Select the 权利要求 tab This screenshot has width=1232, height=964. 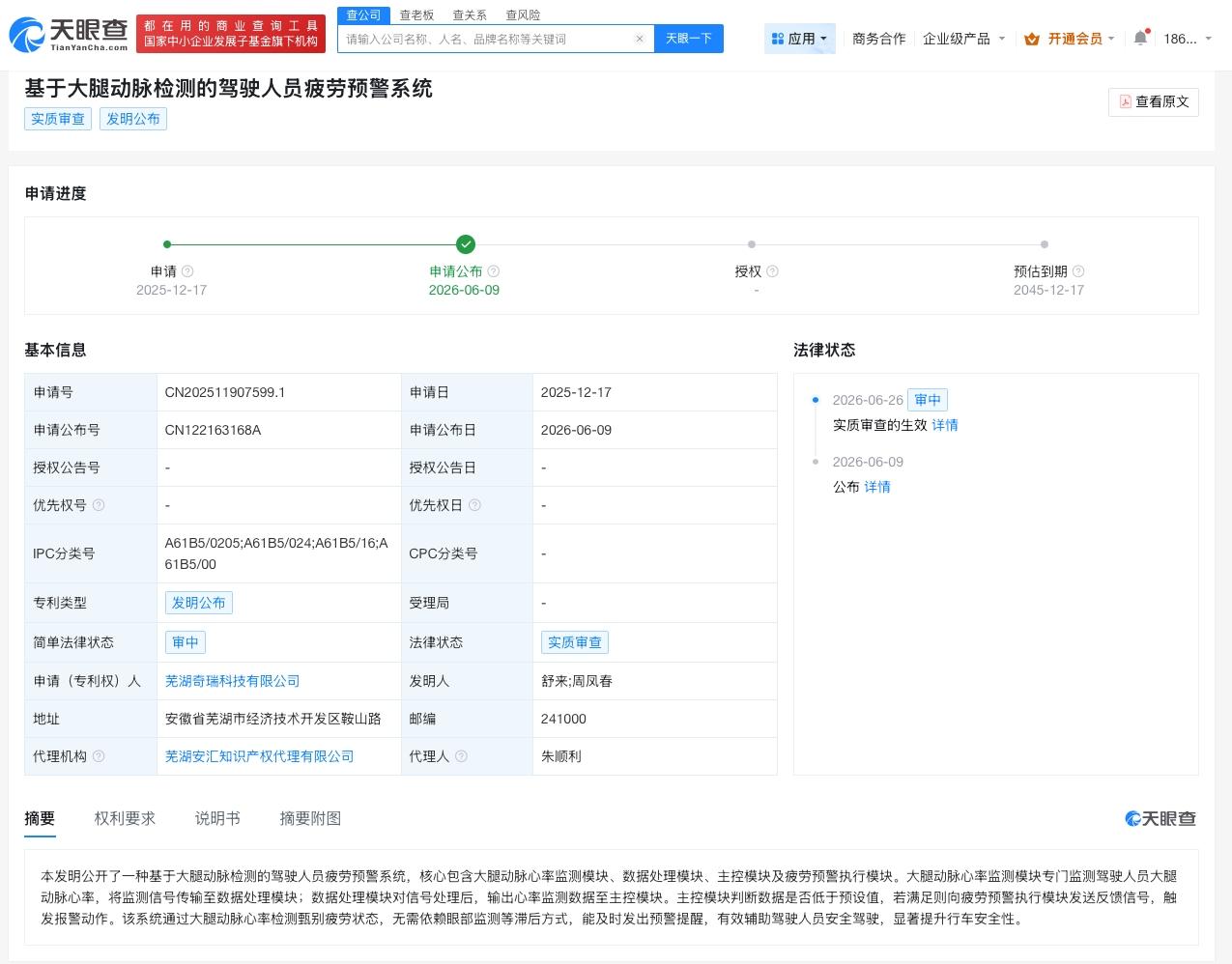coord(125,818)
